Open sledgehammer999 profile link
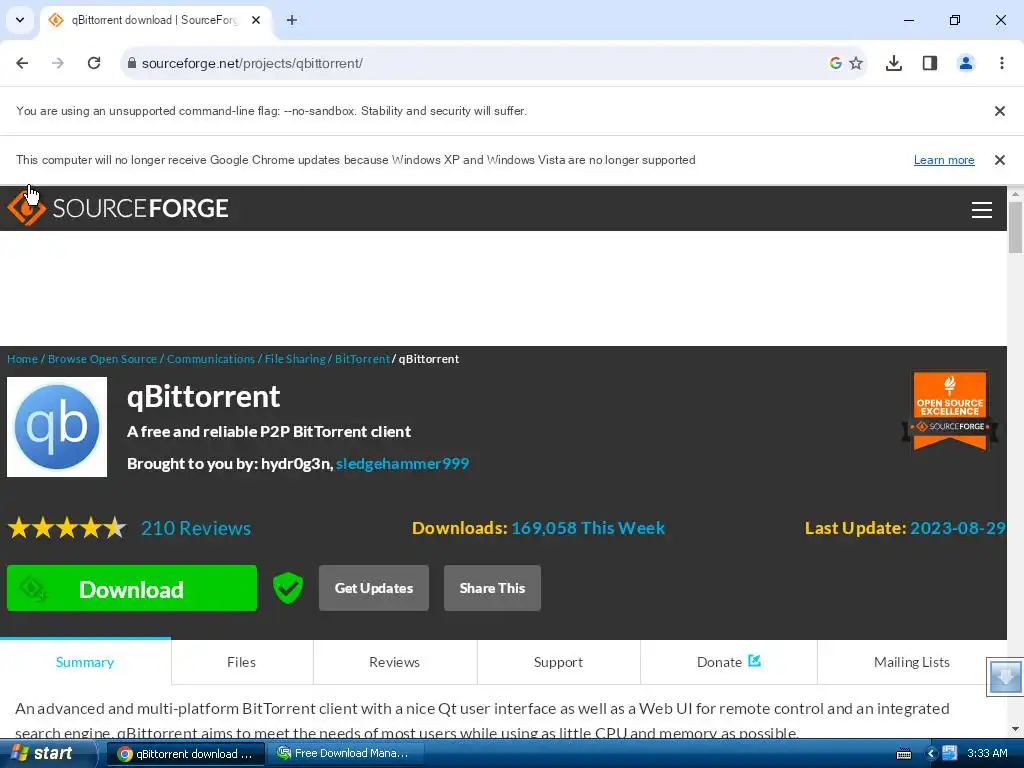 402,464
